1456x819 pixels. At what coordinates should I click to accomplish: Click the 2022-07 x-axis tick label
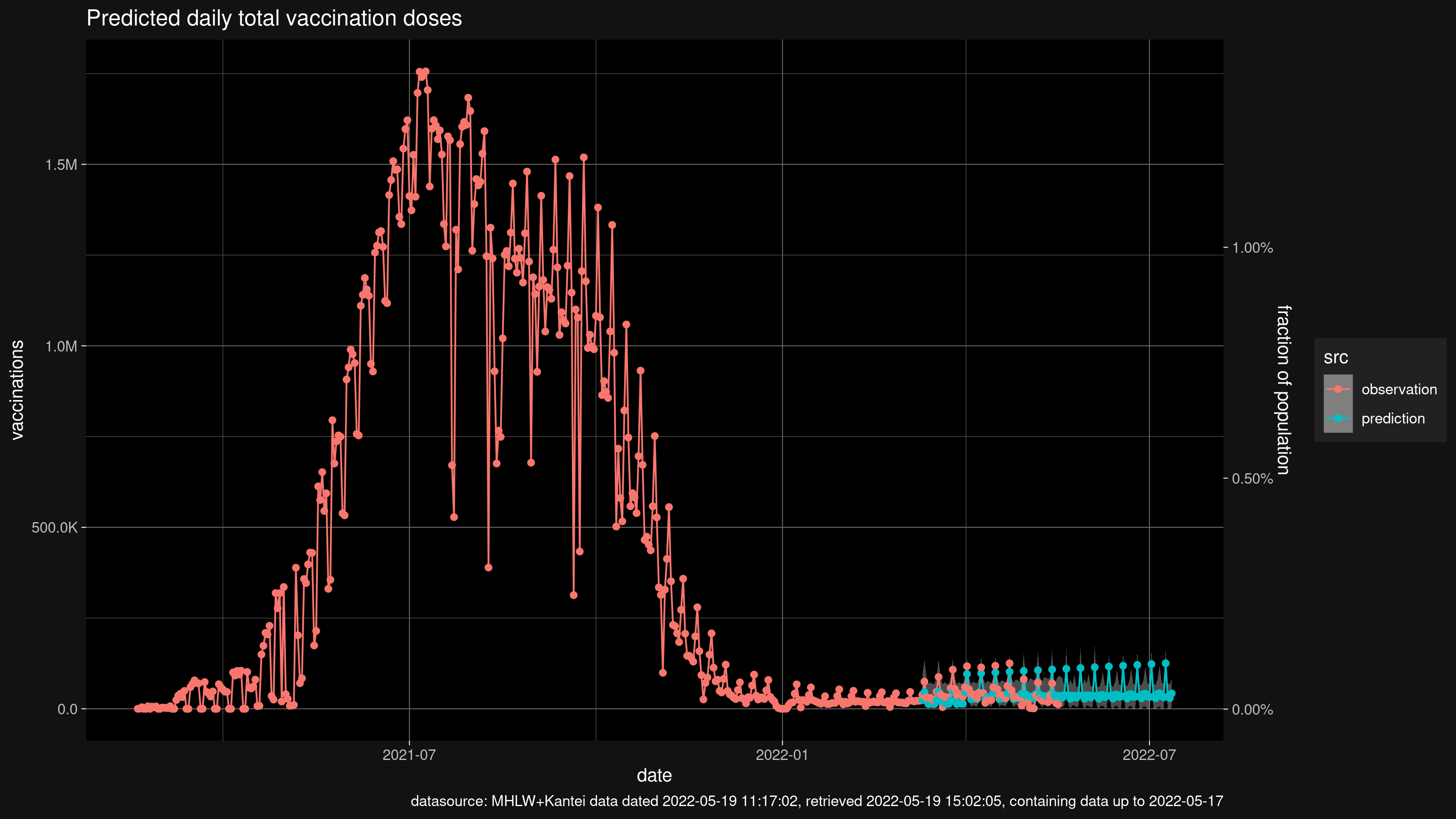[1149, 755]
